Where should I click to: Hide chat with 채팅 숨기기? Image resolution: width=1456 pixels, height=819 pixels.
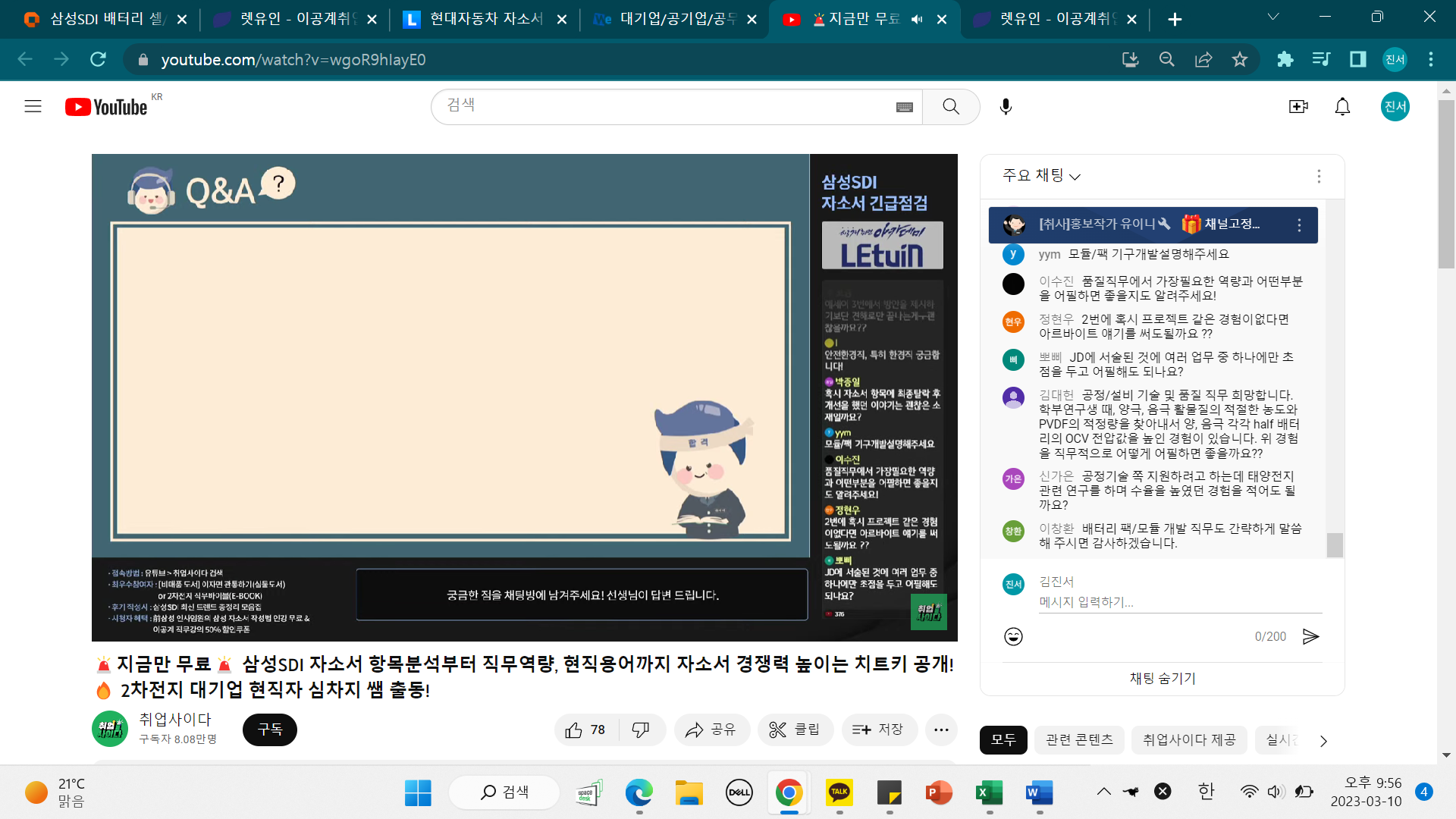tap(1163, 679)
